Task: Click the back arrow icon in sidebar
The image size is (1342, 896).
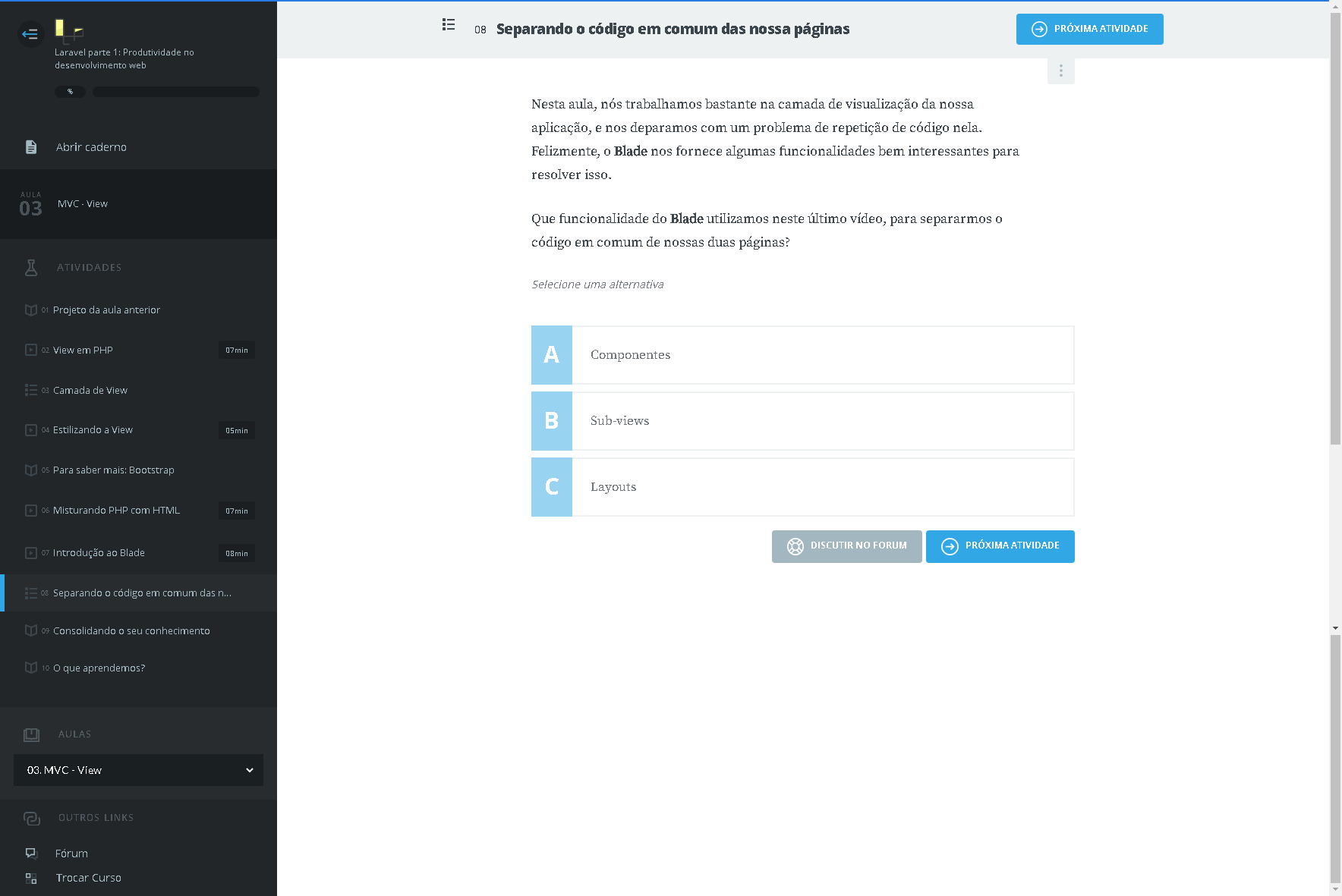Action: pyautogui.click(x=30, y=34)
